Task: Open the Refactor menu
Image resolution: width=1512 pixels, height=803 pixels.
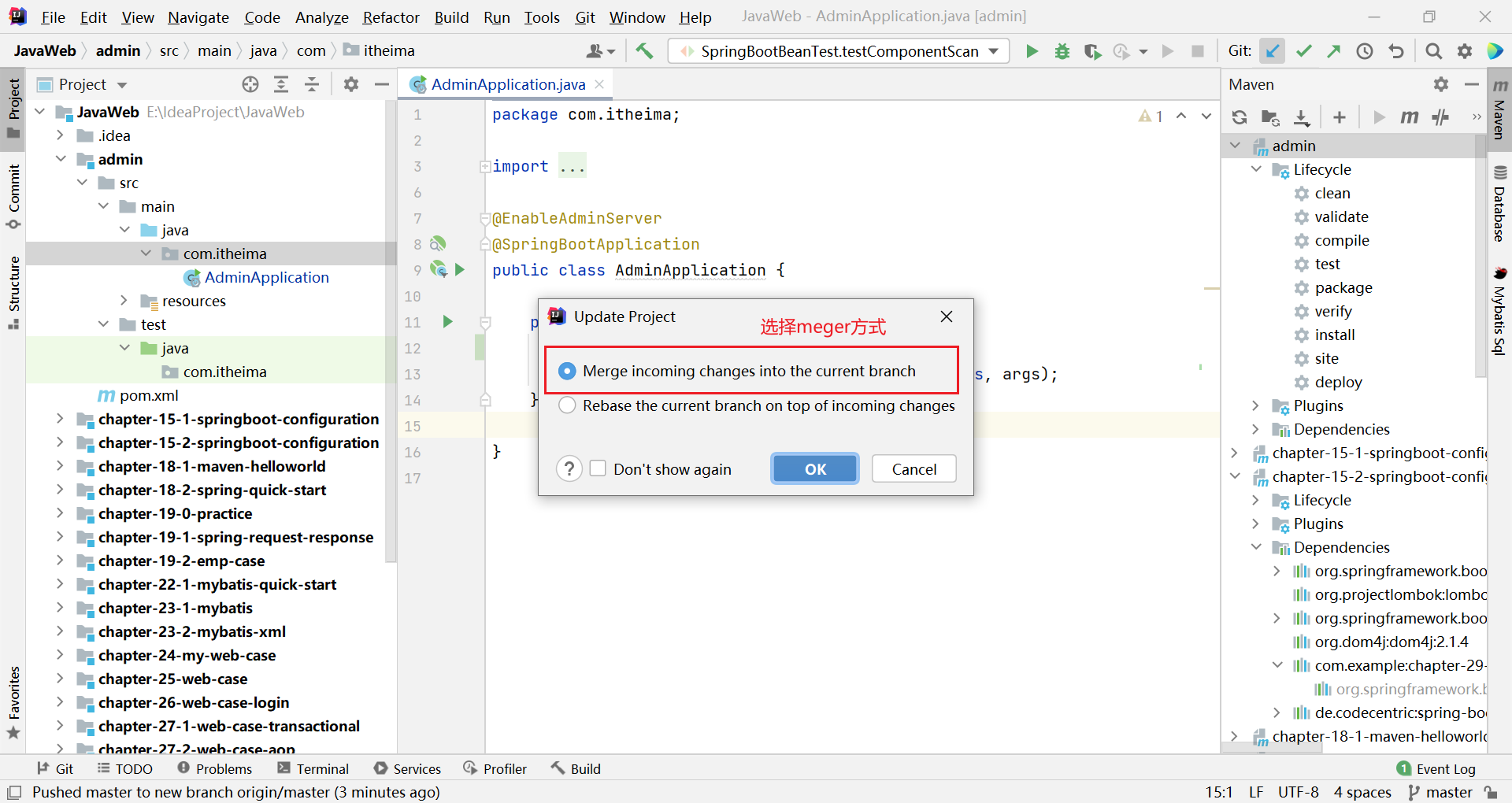Action: tap(391, 17)
